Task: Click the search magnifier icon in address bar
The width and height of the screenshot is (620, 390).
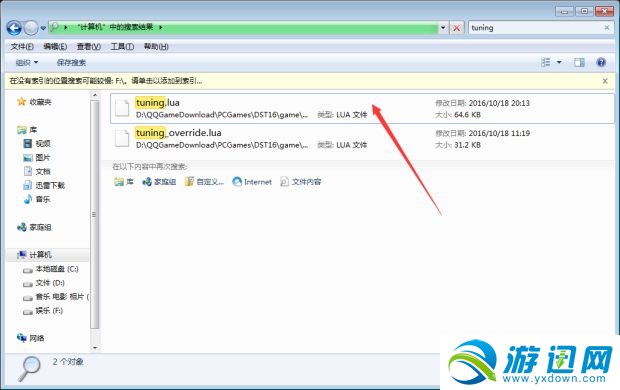Action: pos(55,27)
